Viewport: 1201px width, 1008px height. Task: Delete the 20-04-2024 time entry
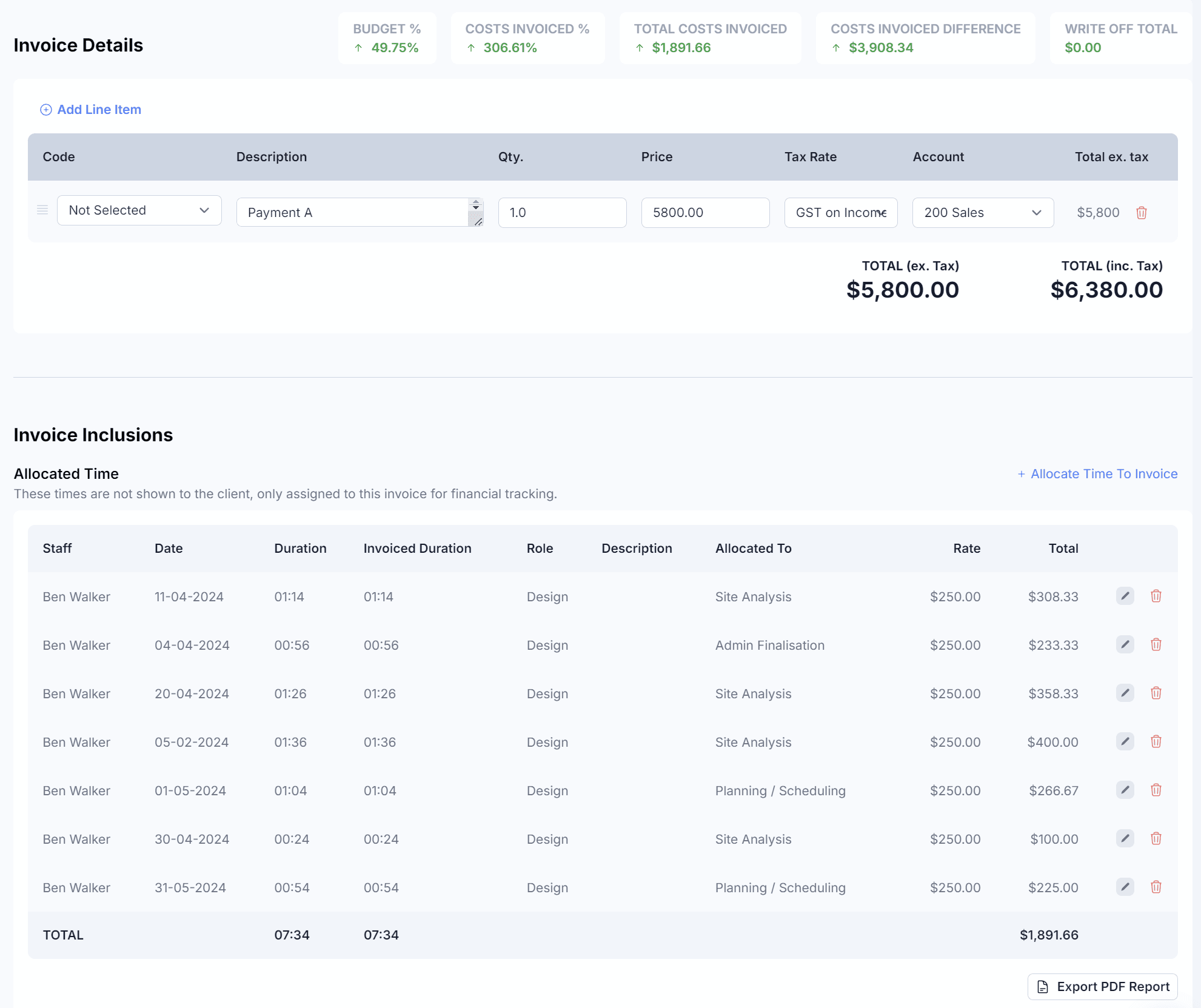pos(1156,693)
